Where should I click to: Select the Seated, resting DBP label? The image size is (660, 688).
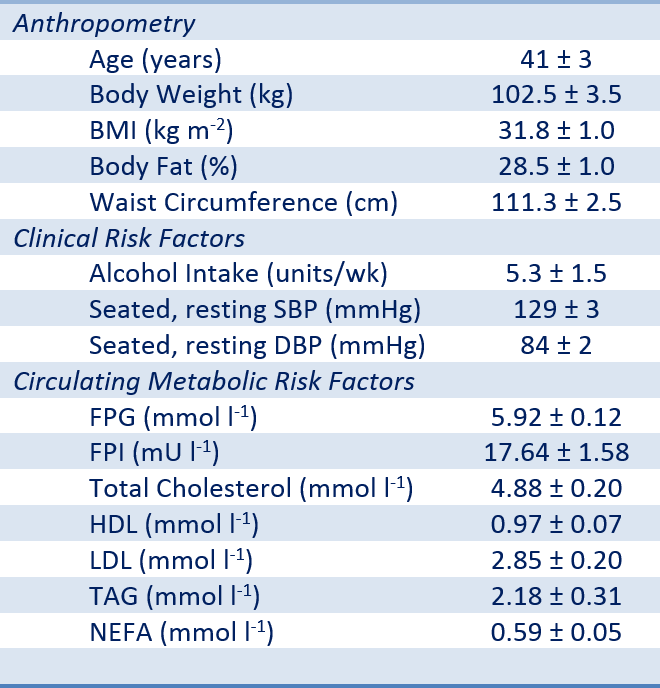[257, 346]
